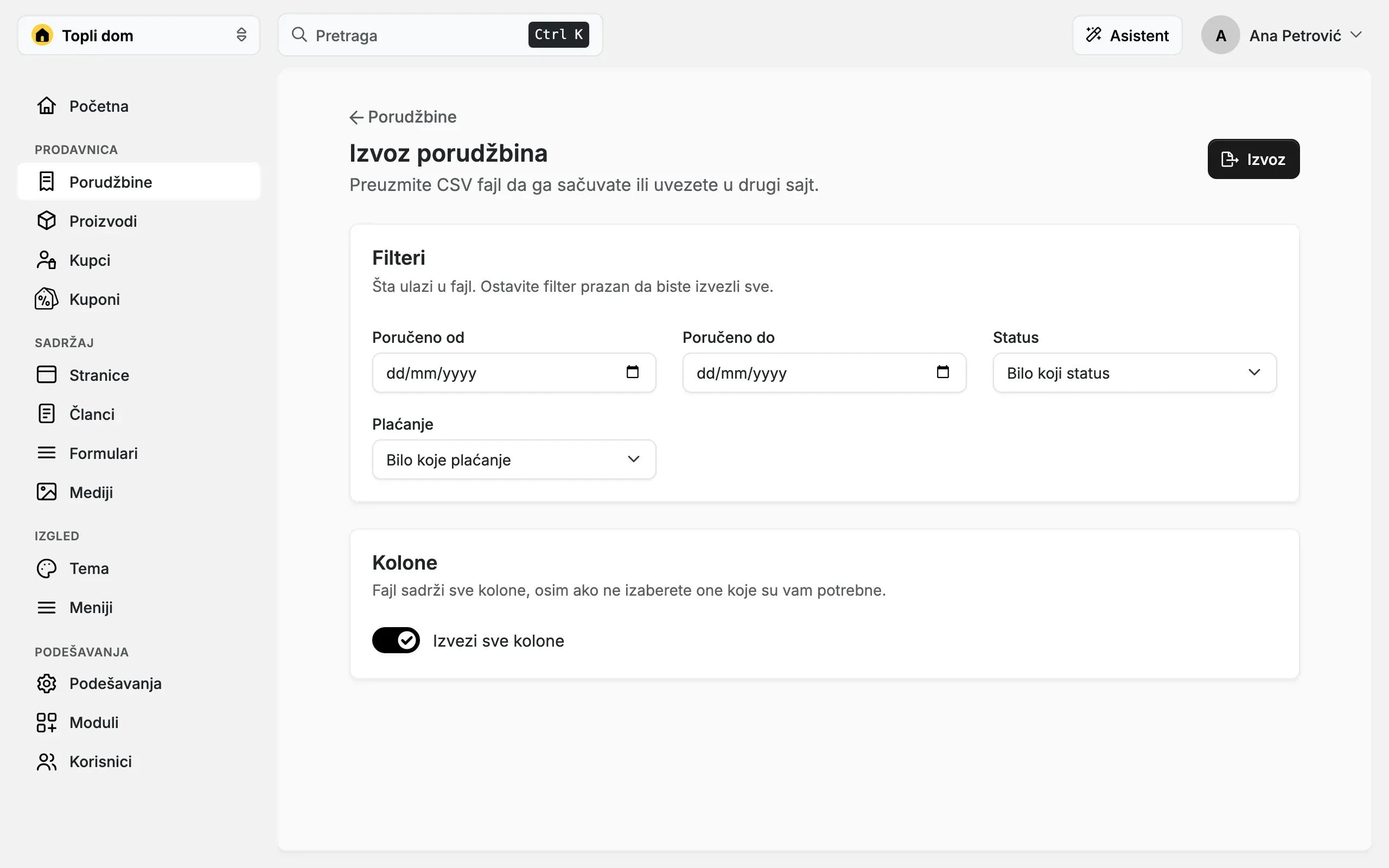Navigate to Podešavanja page
Image resolution: width=1389 pixels, height=868 pixels.
[139, 682]
